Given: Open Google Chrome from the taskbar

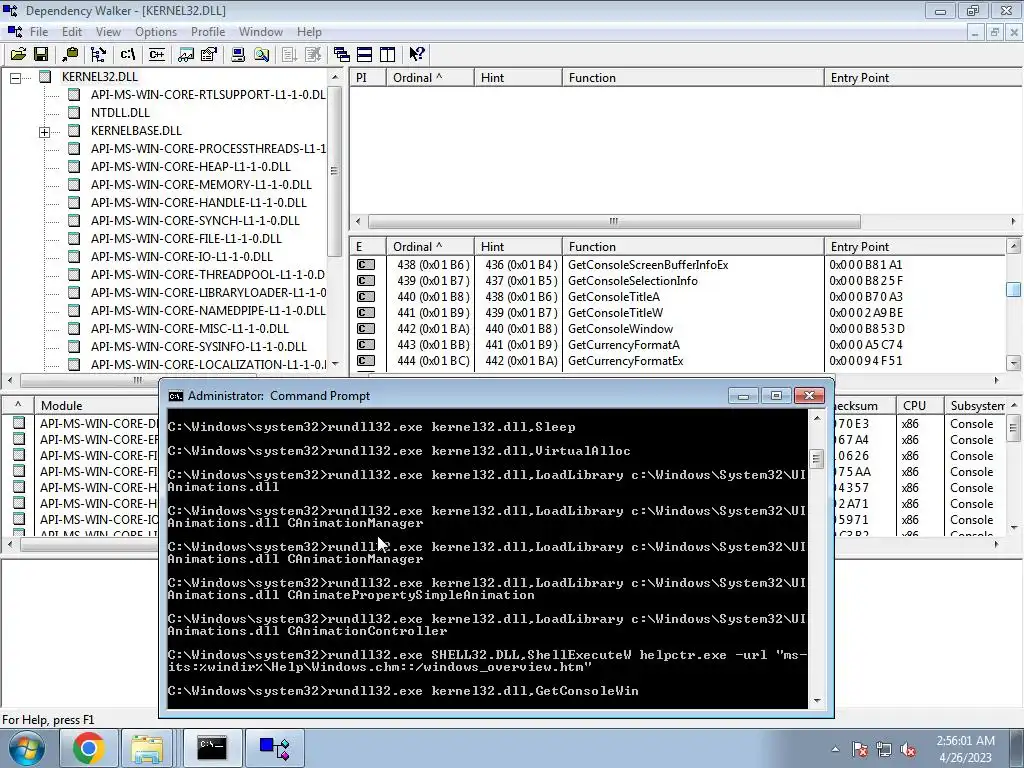Looking at the screenshot, I should [x=89, y=748].
